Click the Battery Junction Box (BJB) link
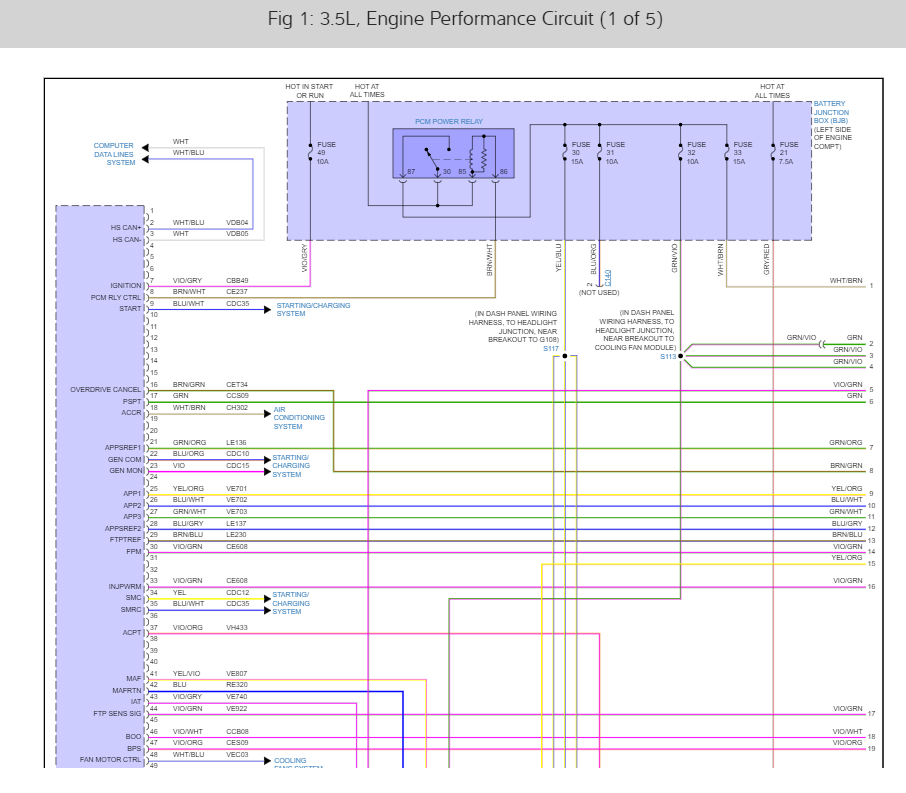This screenshot has height=793, width=906. (831, 112)
